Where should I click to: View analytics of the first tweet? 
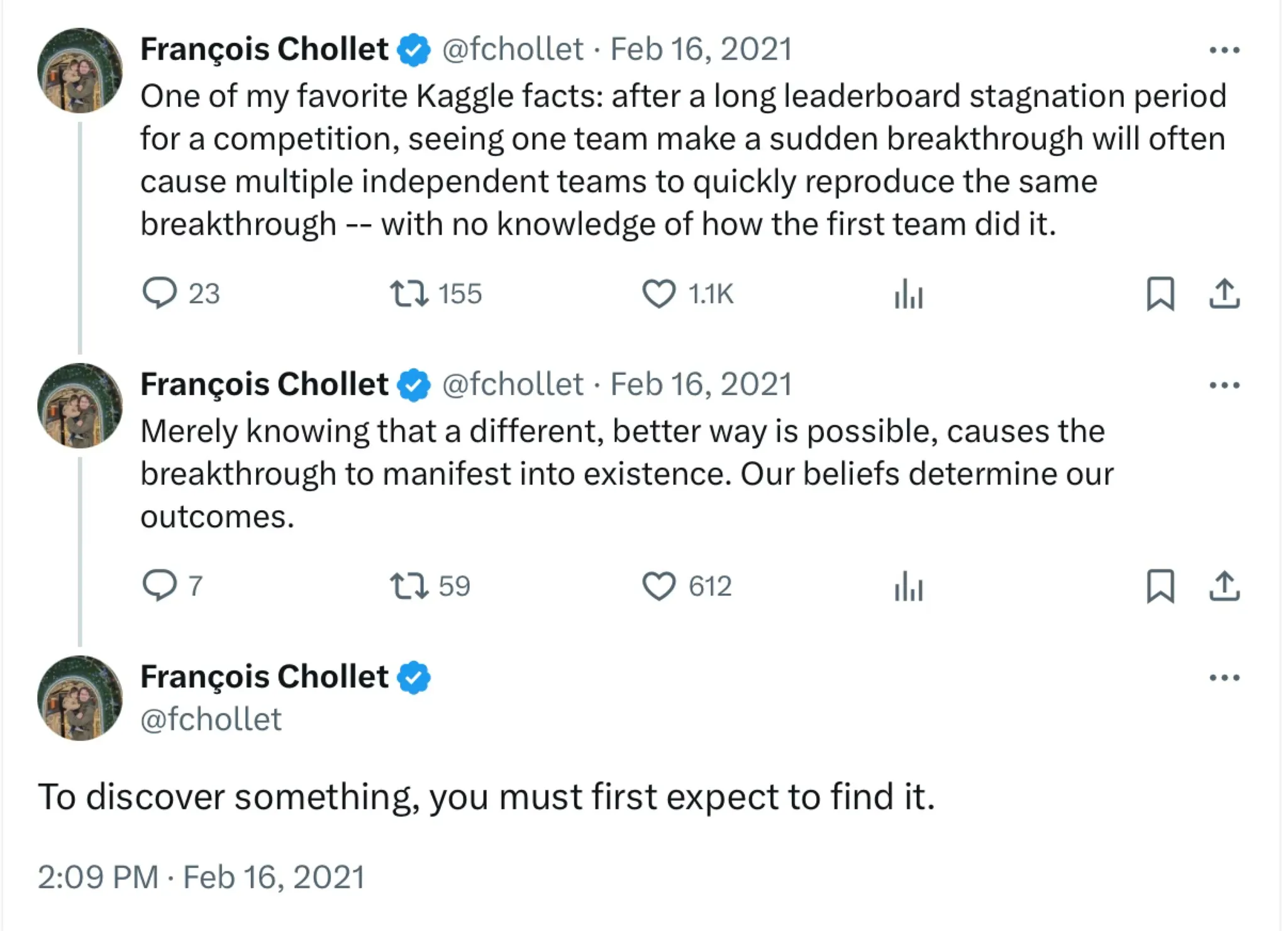pyautogui.click(x=908, y=294)
